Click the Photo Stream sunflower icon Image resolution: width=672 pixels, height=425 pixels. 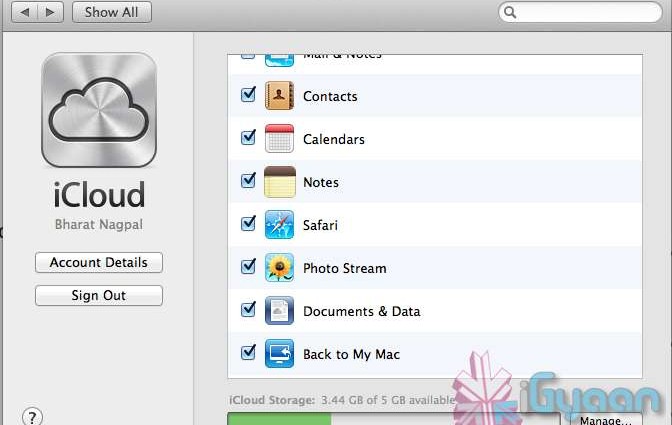279,268
